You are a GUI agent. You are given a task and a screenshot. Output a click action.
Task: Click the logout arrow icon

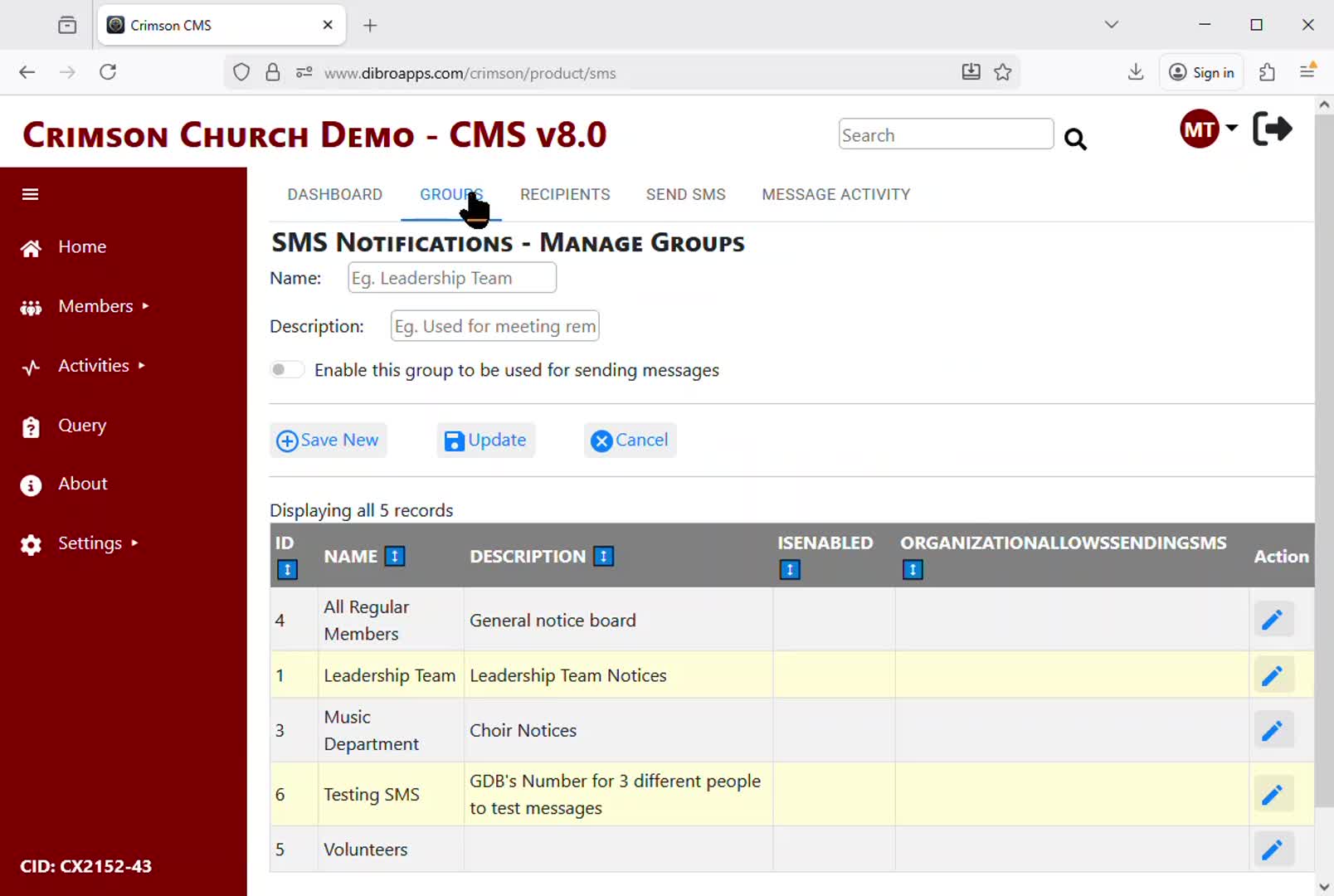point(1272,129)
